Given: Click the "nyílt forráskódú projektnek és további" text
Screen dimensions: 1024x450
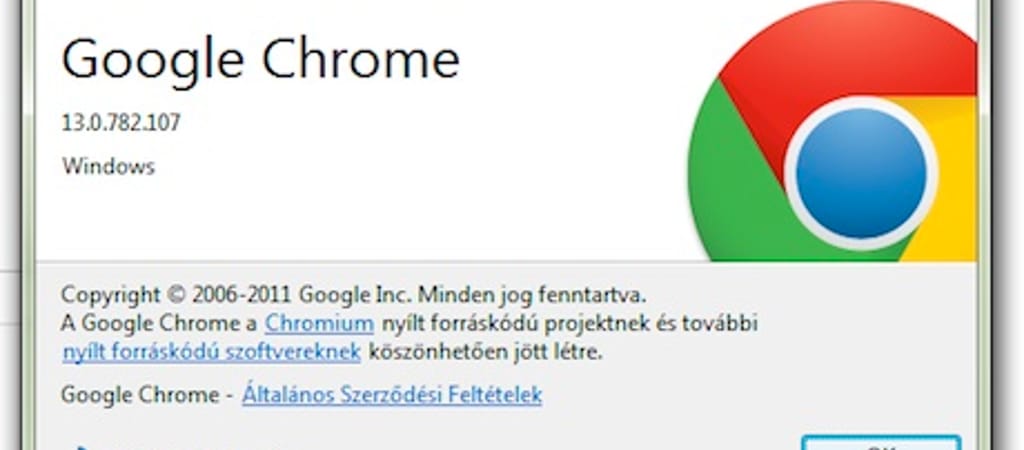Looking at the screenshot, I should [x=569, y=323].
